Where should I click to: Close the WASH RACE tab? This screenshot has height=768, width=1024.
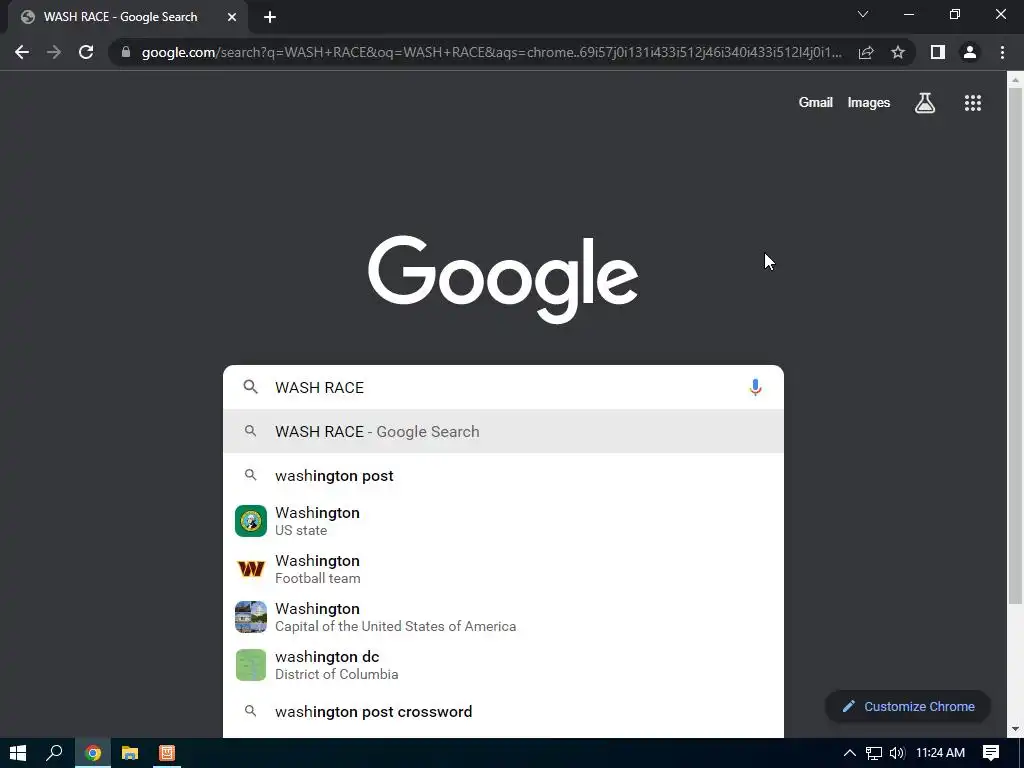coord(232,17)
